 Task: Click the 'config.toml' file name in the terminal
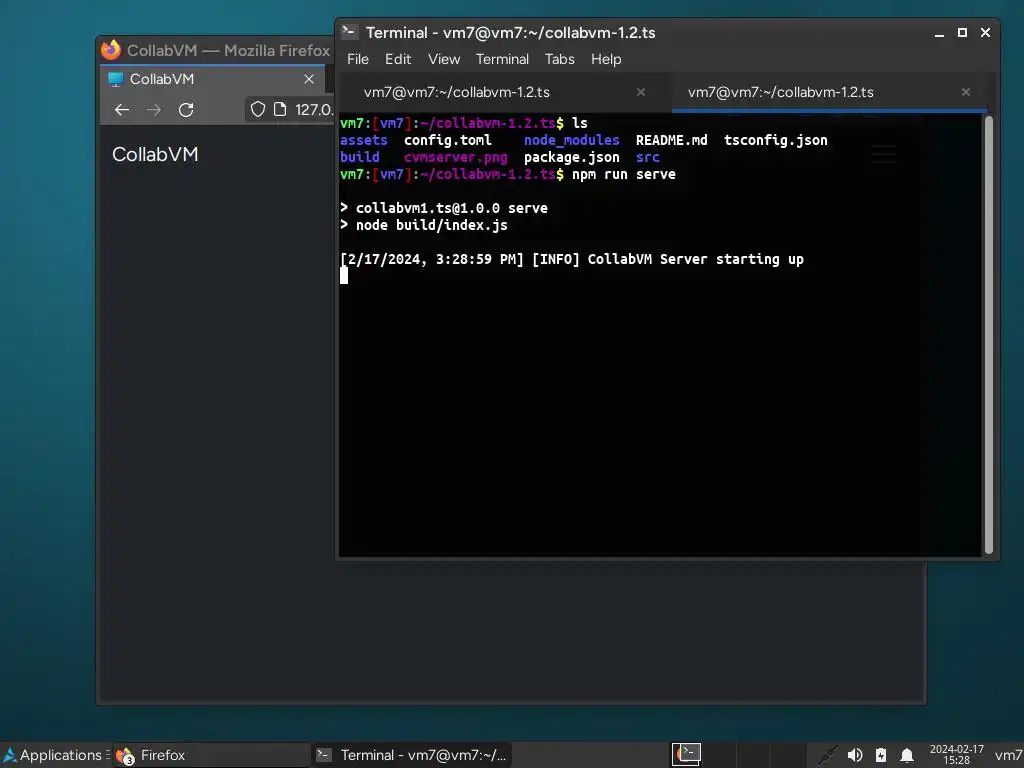pyautogui.click(x=448, y=140)
